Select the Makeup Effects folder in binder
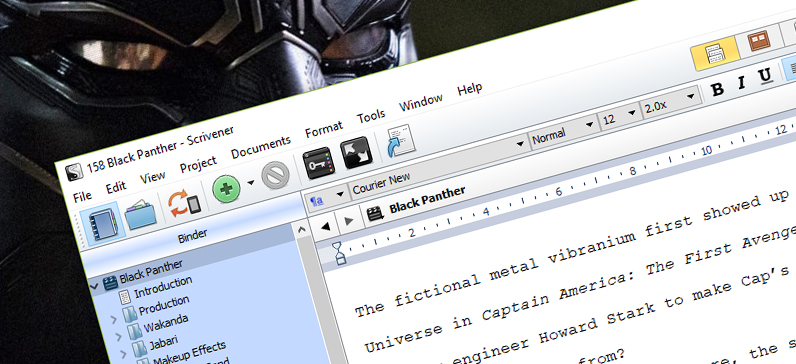 pos(189,354)
